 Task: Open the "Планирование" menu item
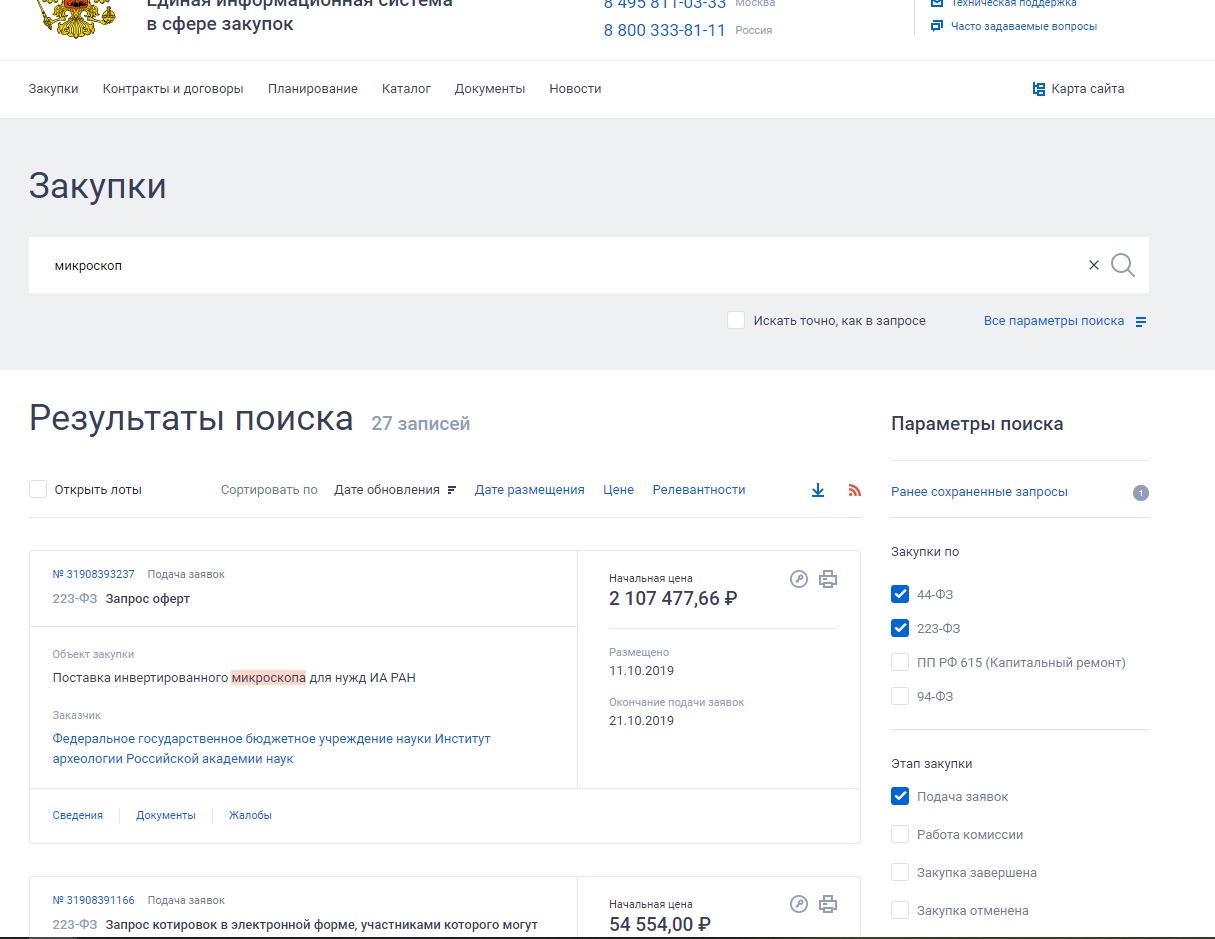312,89
